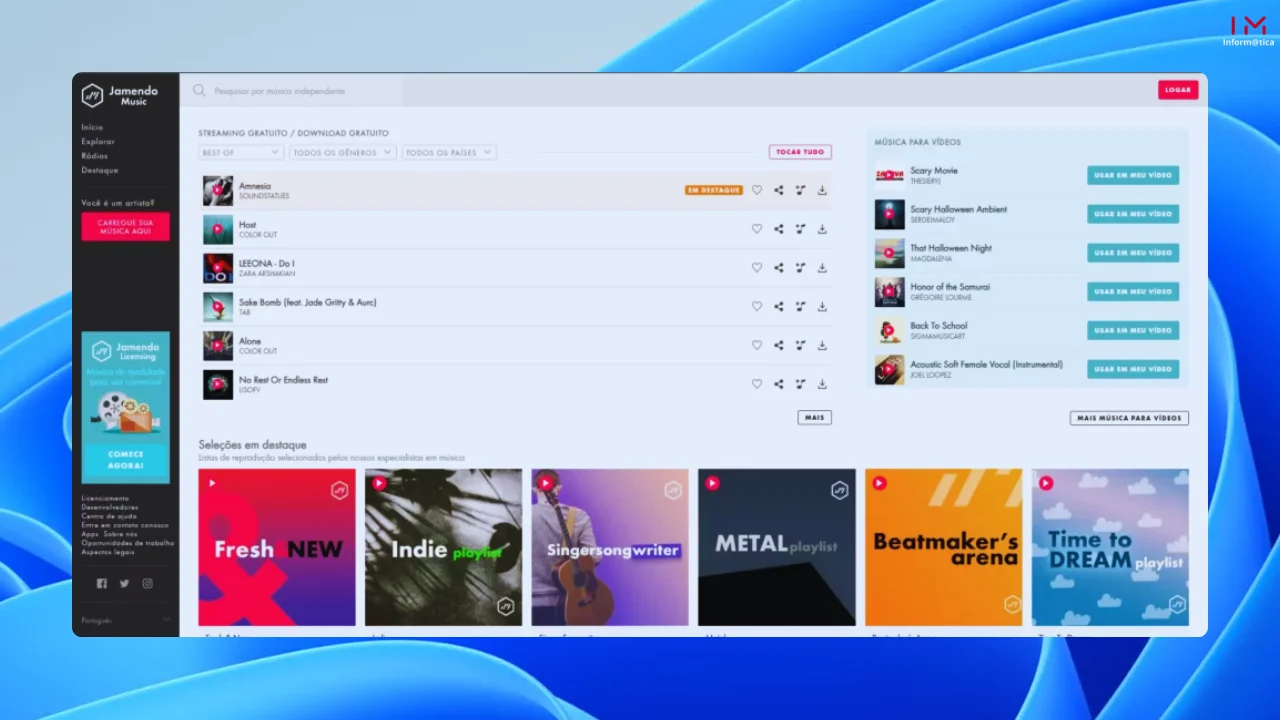Use Scary Halloween Ambient in my video
The height and width of the screenshot is (720, 1280).
coord(1133,214)
